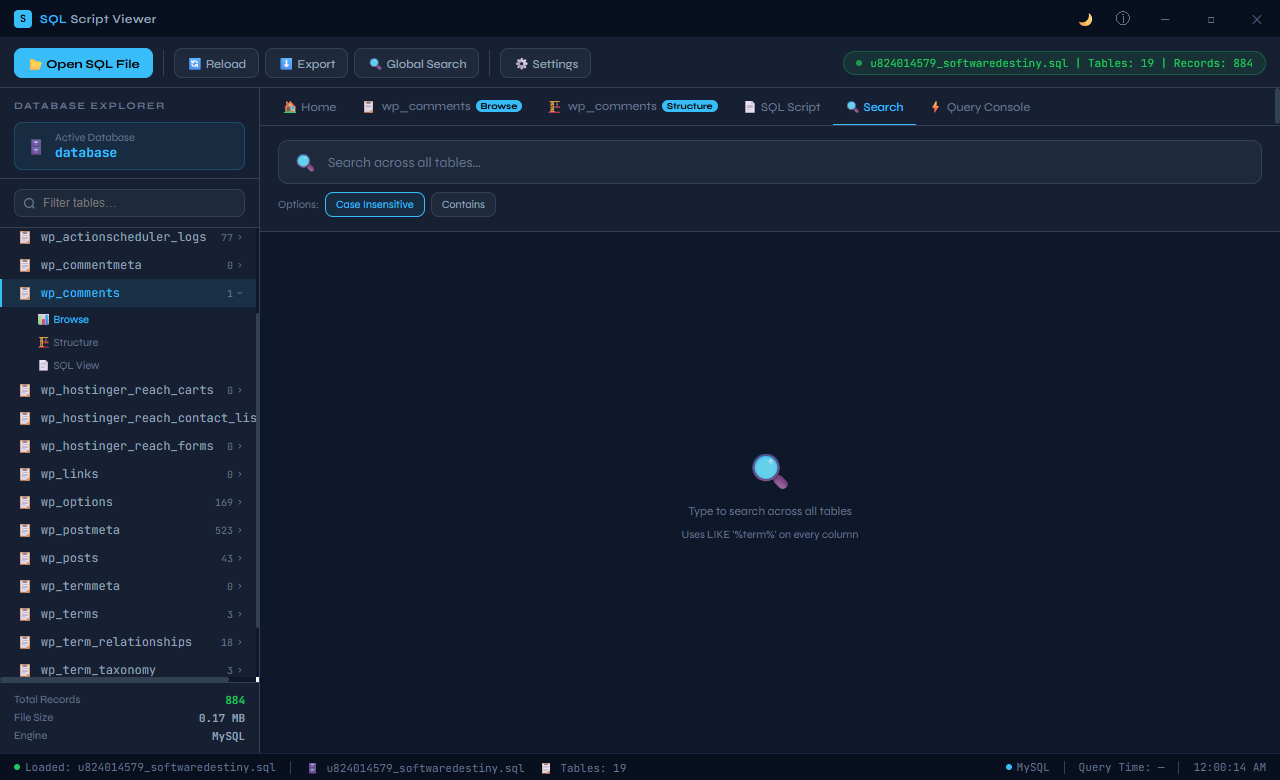This screenshot has width=1280, height=780.
Task: Open the wp_comments Structure tab
Action: tap(633, 107)
